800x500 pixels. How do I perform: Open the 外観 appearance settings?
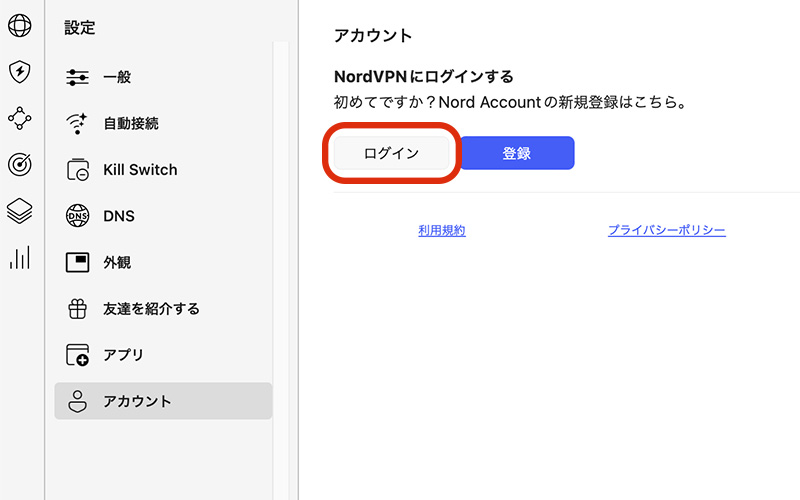tap(163, 262)
